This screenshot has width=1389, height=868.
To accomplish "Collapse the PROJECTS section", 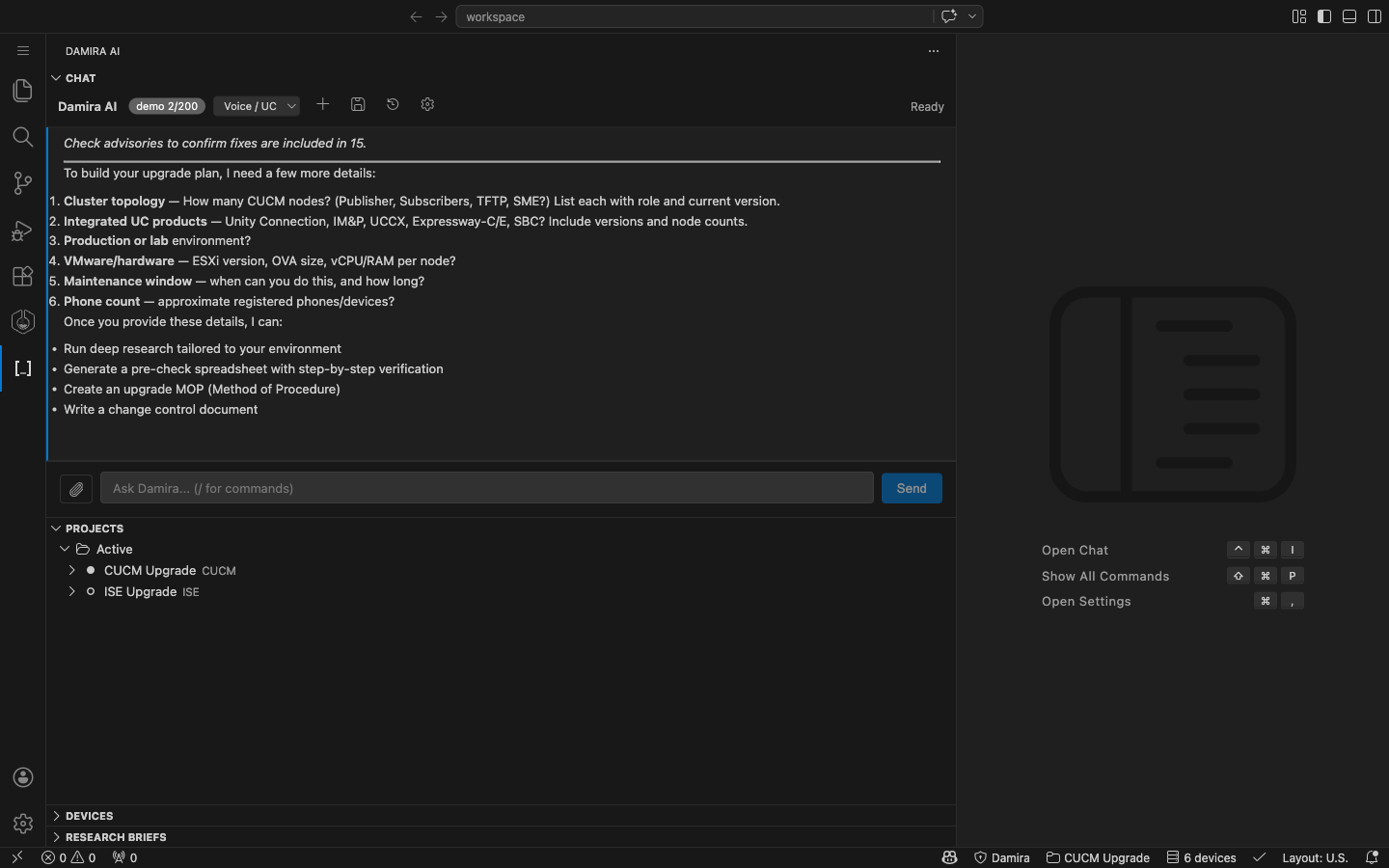I will click(56, 529).
